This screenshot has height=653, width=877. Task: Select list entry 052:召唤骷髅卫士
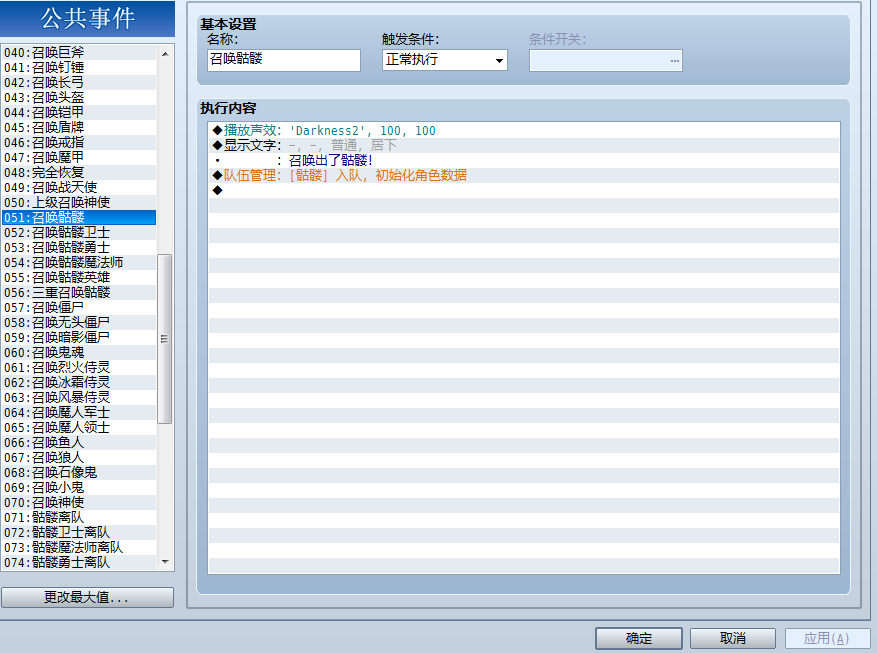tap(79, 233)
